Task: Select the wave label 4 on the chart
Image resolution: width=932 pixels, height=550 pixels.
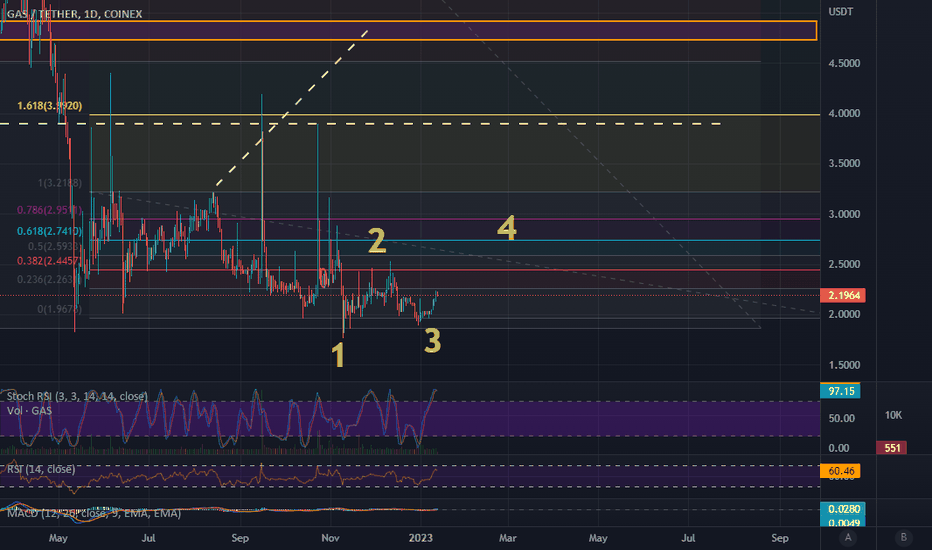Action: (507, 227)
